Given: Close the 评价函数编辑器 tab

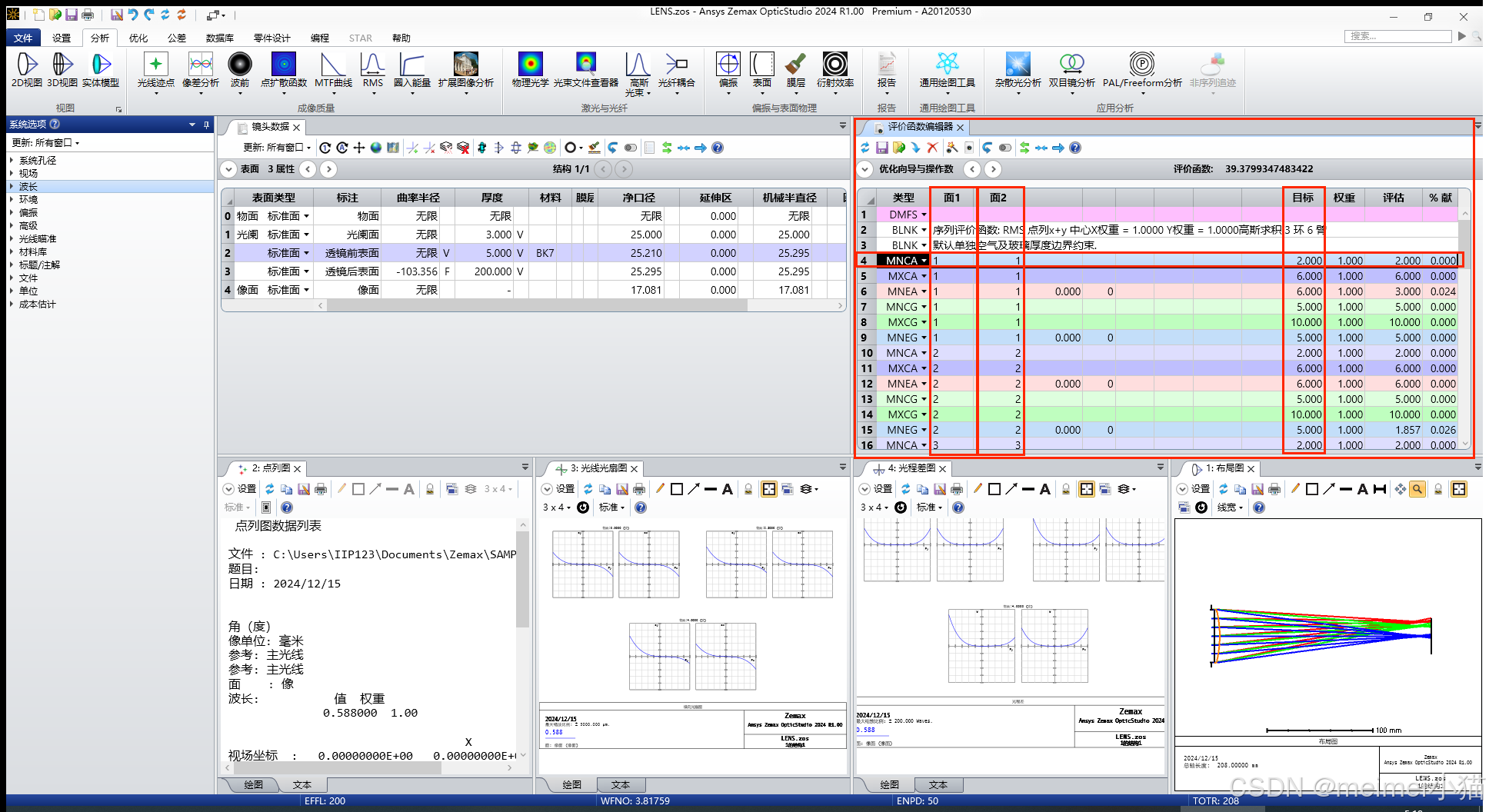Looking at the screenshot, I should pyautogui.click(x=960, y=128).
